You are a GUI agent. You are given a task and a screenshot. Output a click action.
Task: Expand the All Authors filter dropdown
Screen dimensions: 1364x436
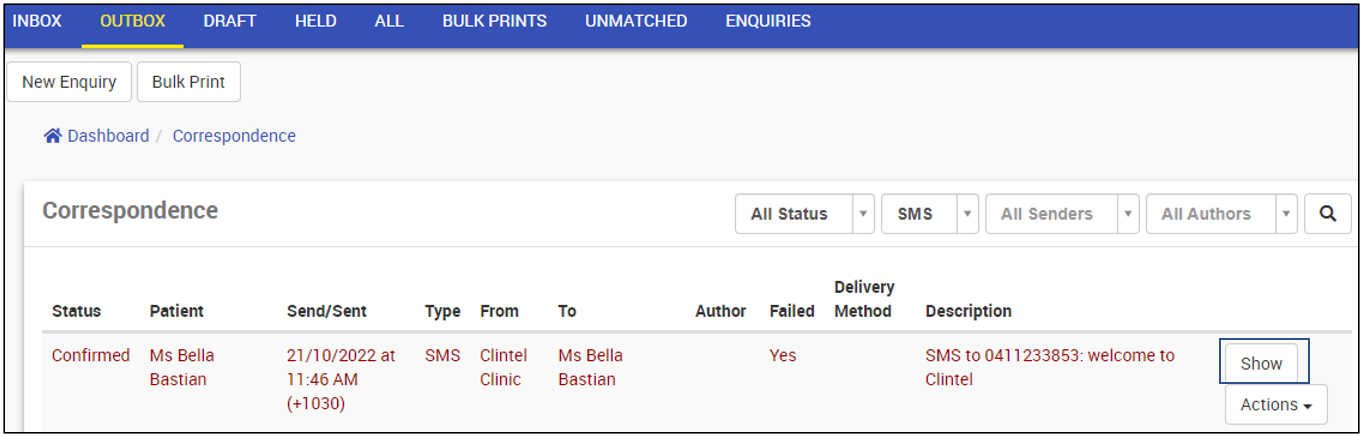coord(1221,214)
